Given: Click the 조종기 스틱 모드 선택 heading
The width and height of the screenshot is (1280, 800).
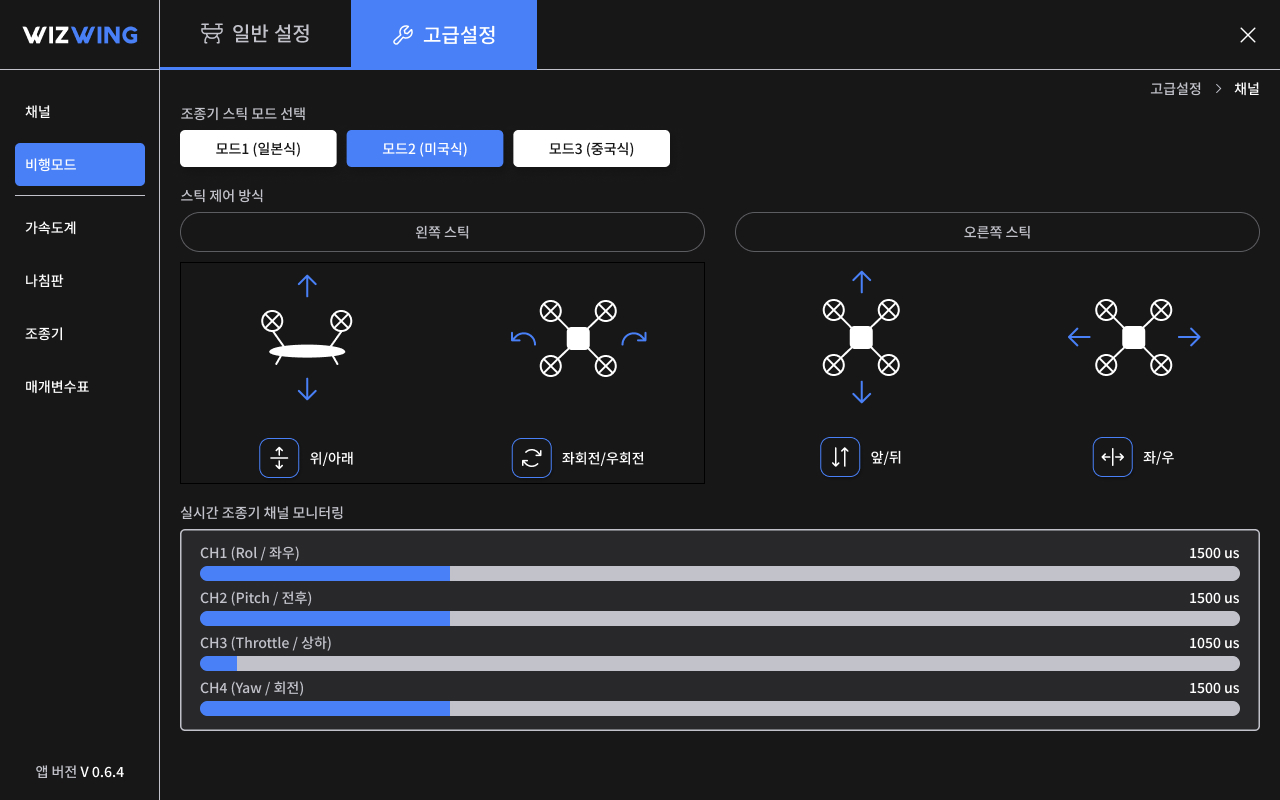Looking at the screenshot, I should point(243,114).
